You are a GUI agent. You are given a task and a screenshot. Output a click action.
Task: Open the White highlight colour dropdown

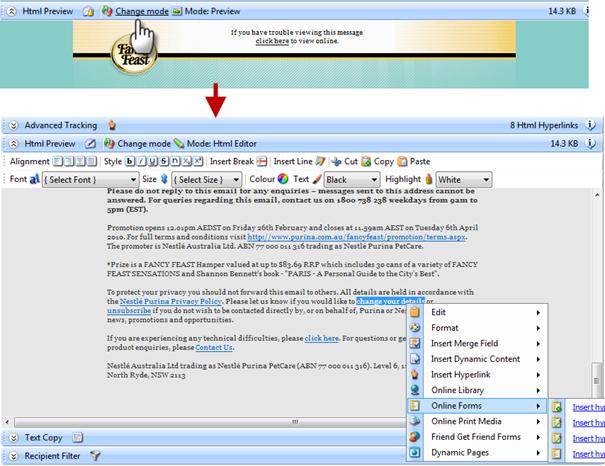pos(464,180)
